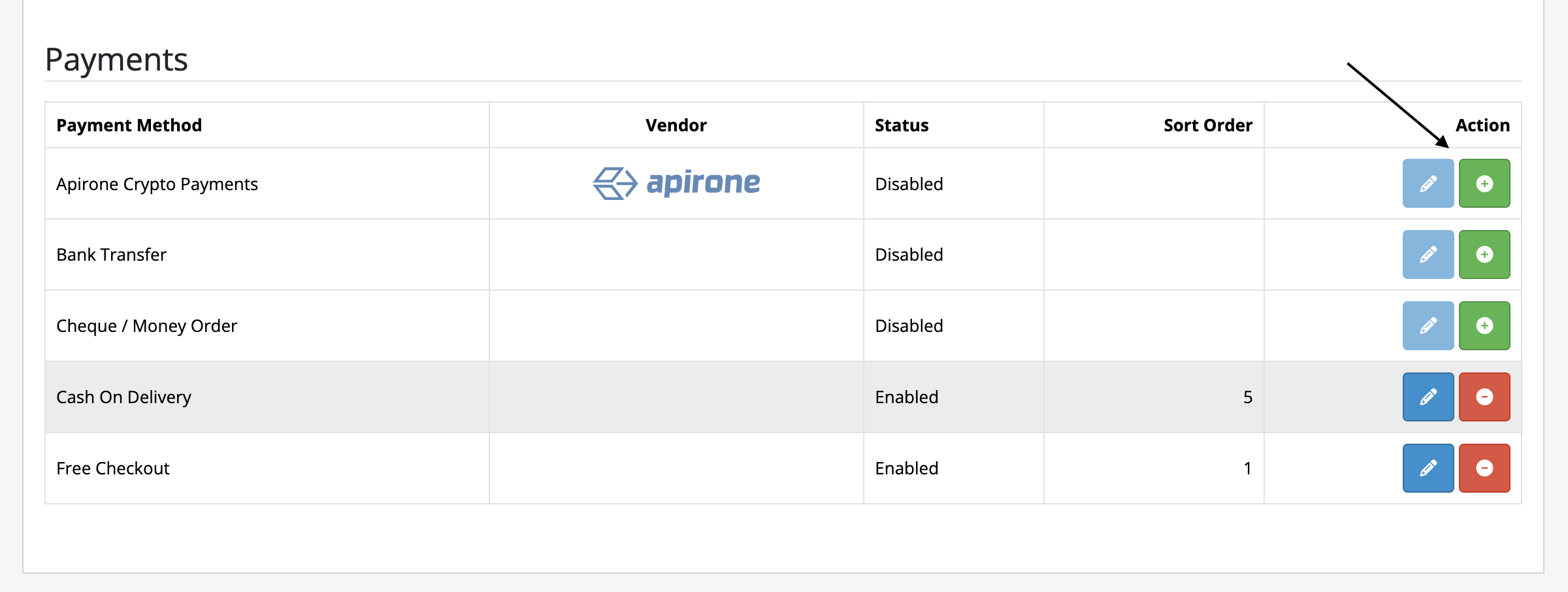Edit Apirone Crypto Payments with pencil icon

[x=1428, y=184]
